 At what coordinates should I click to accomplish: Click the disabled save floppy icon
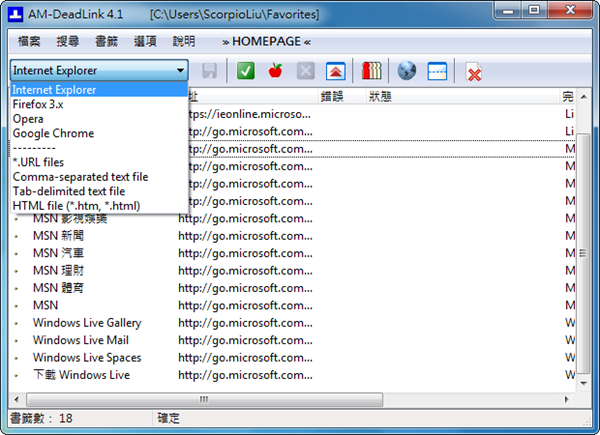209,71
